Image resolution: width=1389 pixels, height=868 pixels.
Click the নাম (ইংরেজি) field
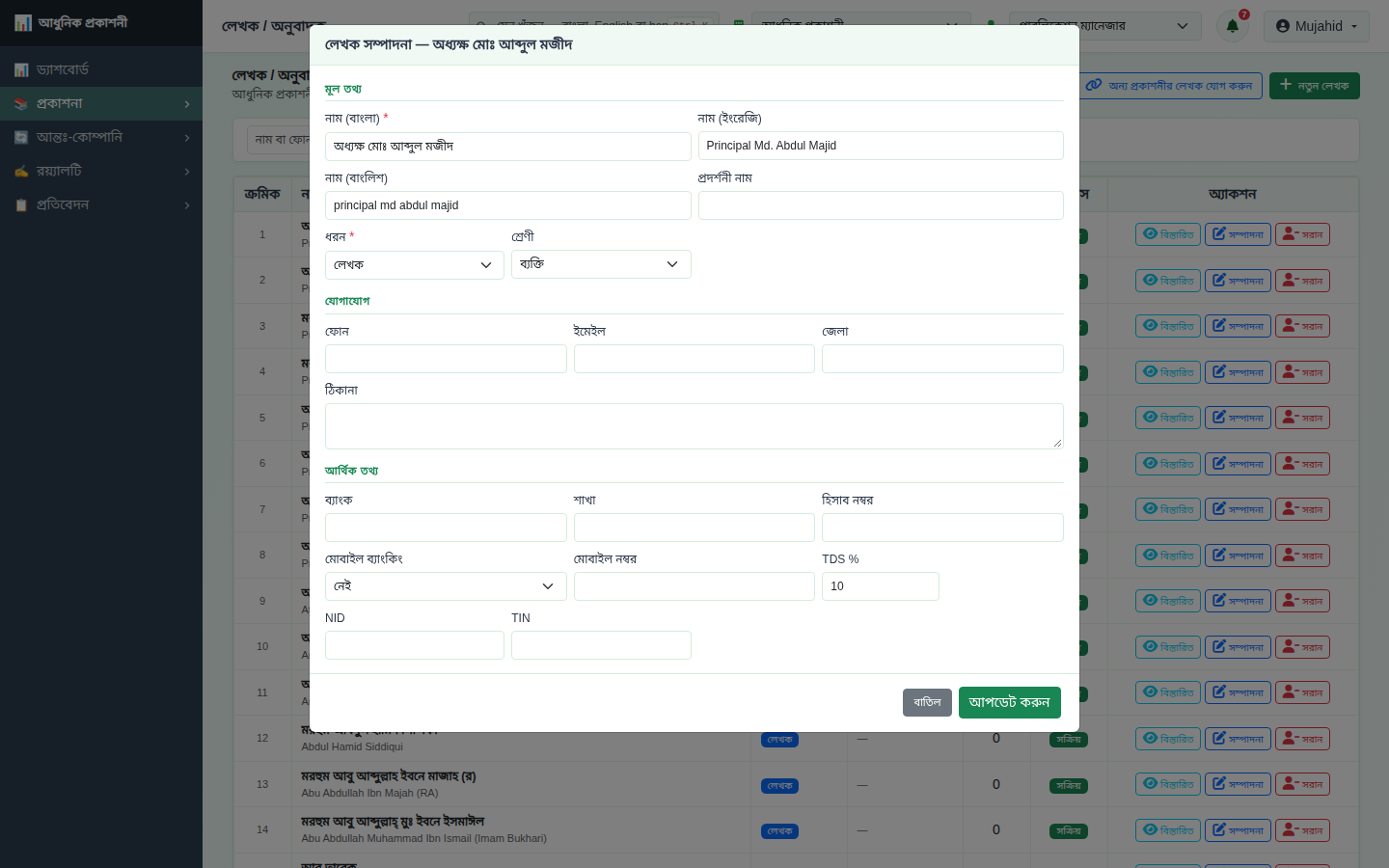coord(881,146)
